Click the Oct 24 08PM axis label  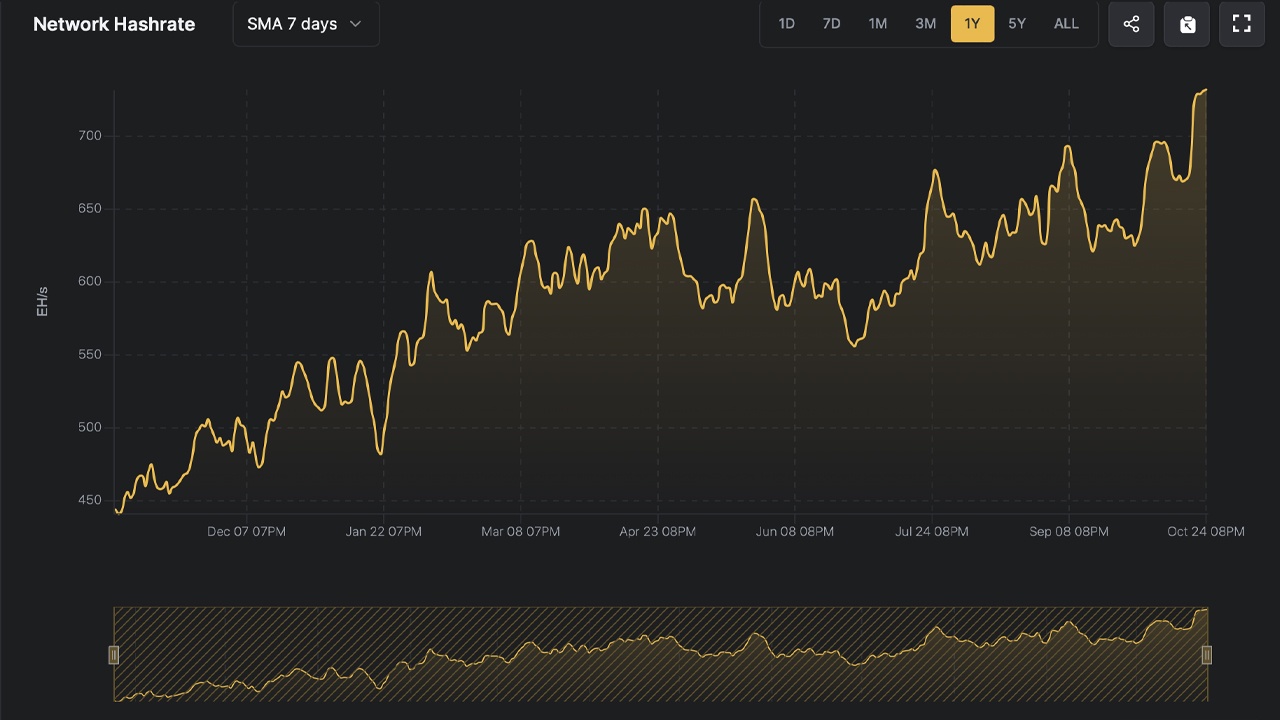1206,532
